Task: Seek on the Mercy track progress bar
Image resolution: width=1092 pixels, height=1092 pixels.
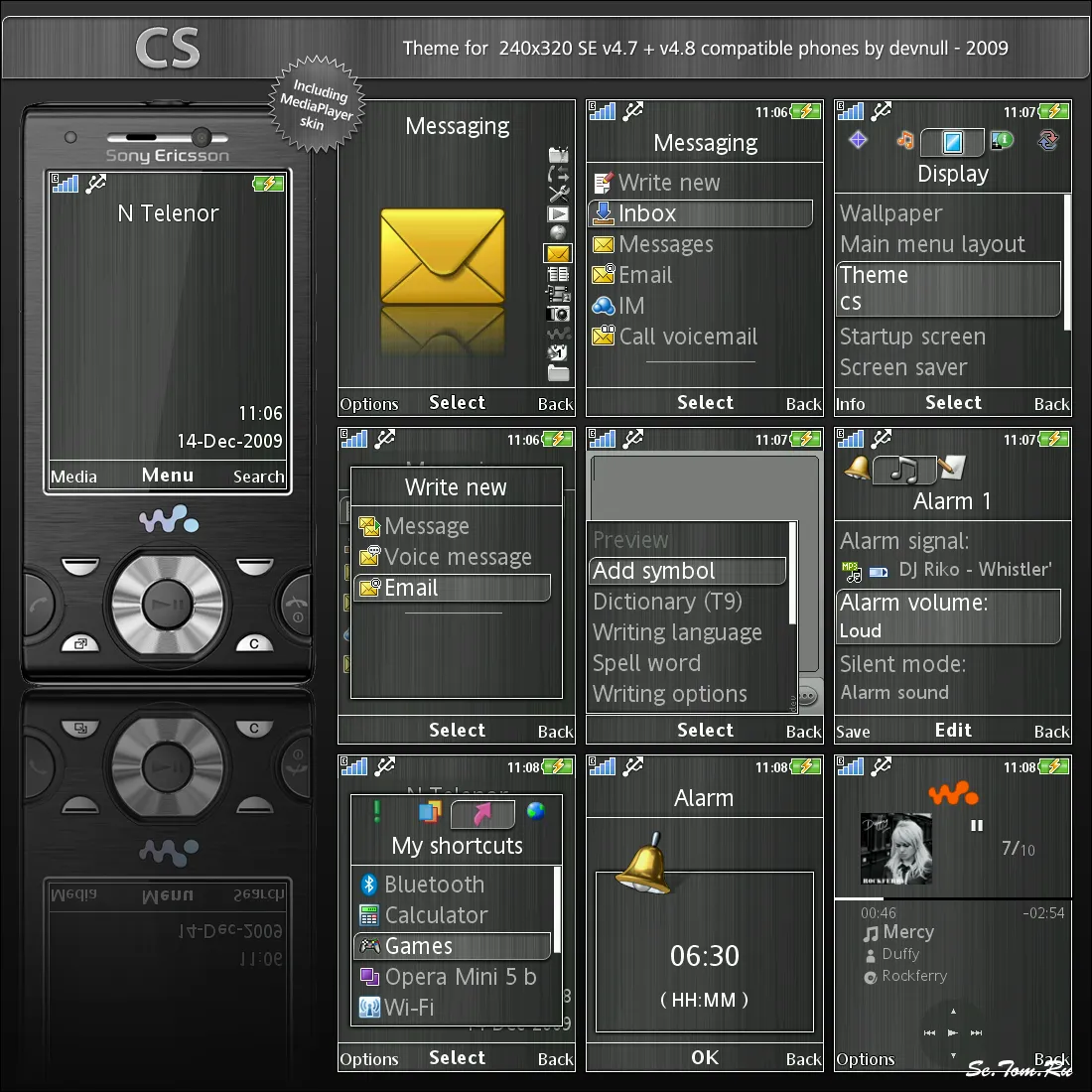Action: (x=953, y=899)
